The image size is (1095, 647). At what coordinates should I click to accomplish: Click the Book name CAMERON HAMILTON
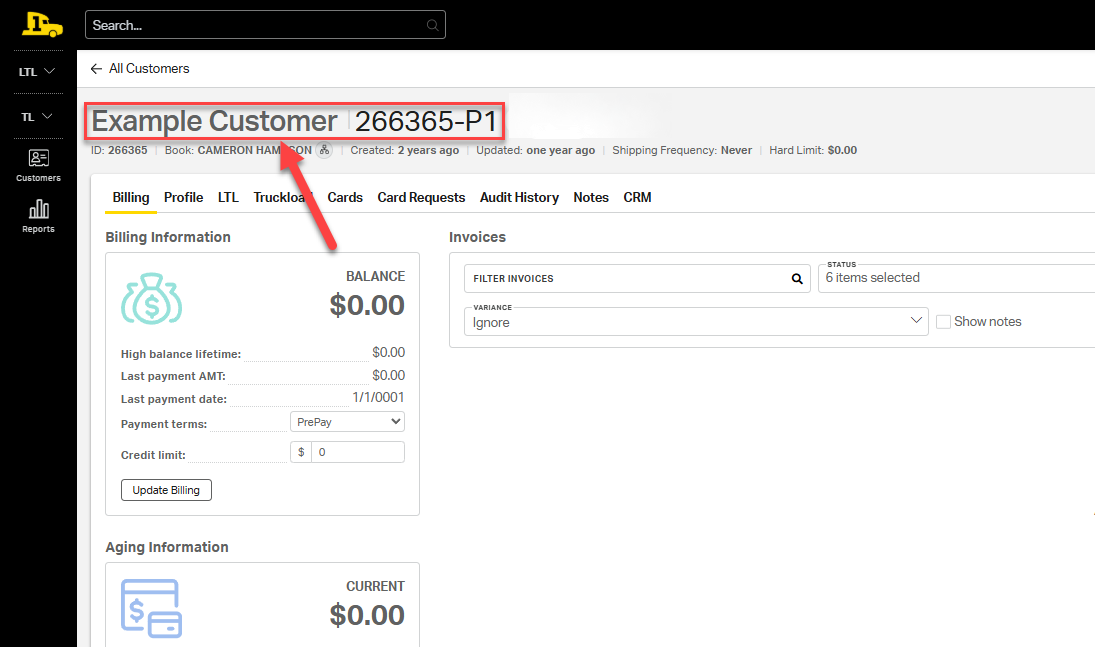[x=254, y=150]
